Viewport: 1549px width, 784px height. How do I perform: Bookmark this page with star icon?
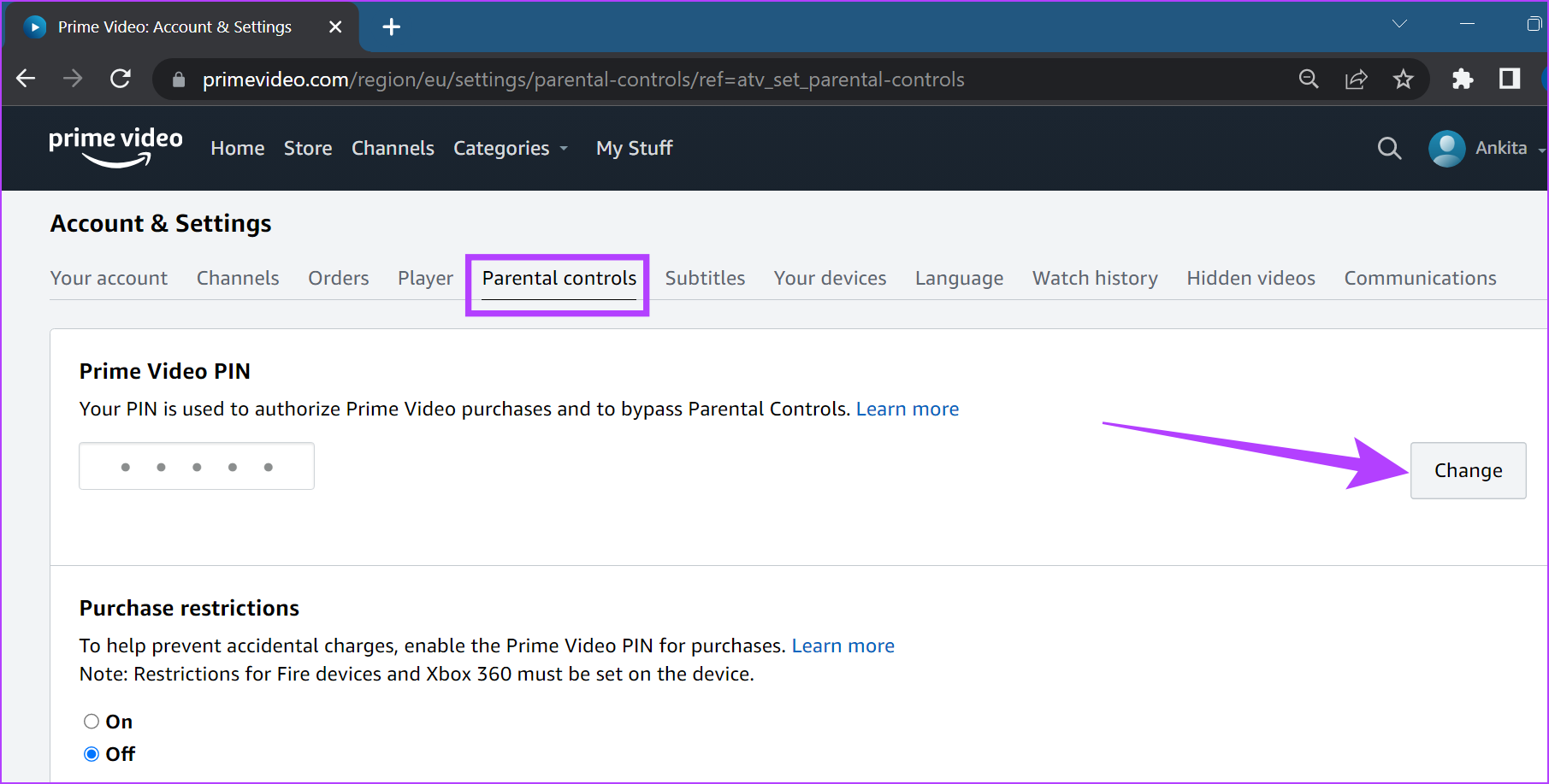point(1403,80)
